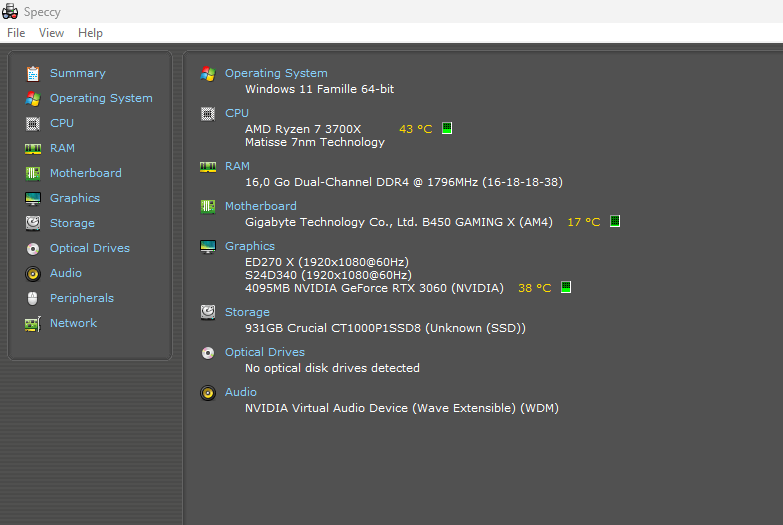Click the Windows flag icon beside Operating System in sidebar
The width and height of the screenshot is (783, 525).
click(x=33, y=98)
